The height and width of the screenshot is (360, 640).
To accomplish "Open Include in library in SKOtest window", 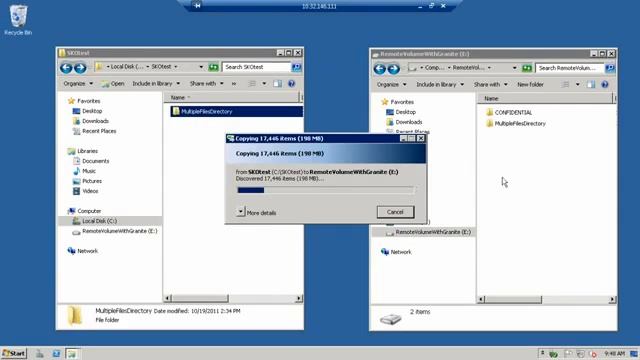I will tap(156, 84).
